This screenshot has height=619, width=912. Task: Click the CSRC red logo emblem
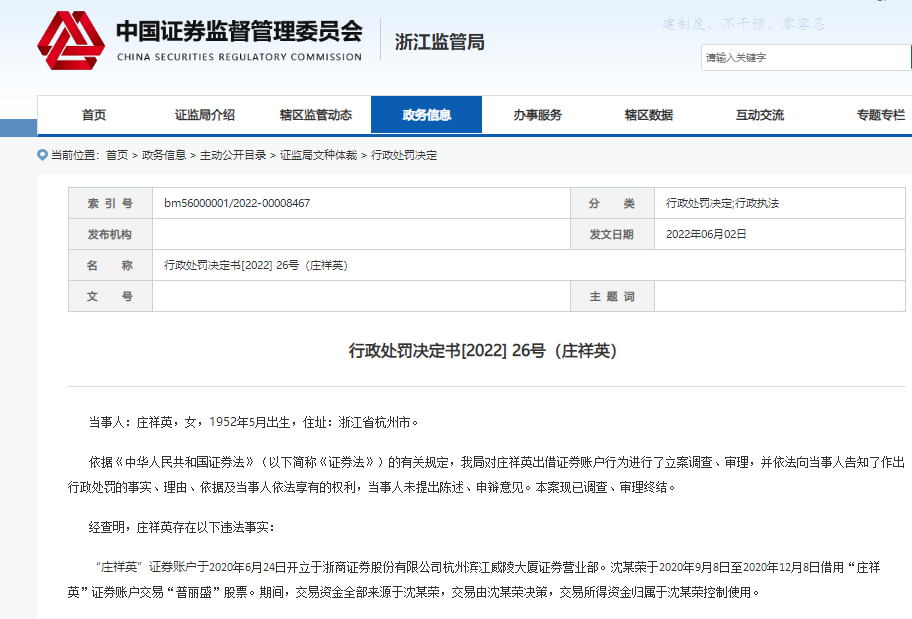click(70, 41)
